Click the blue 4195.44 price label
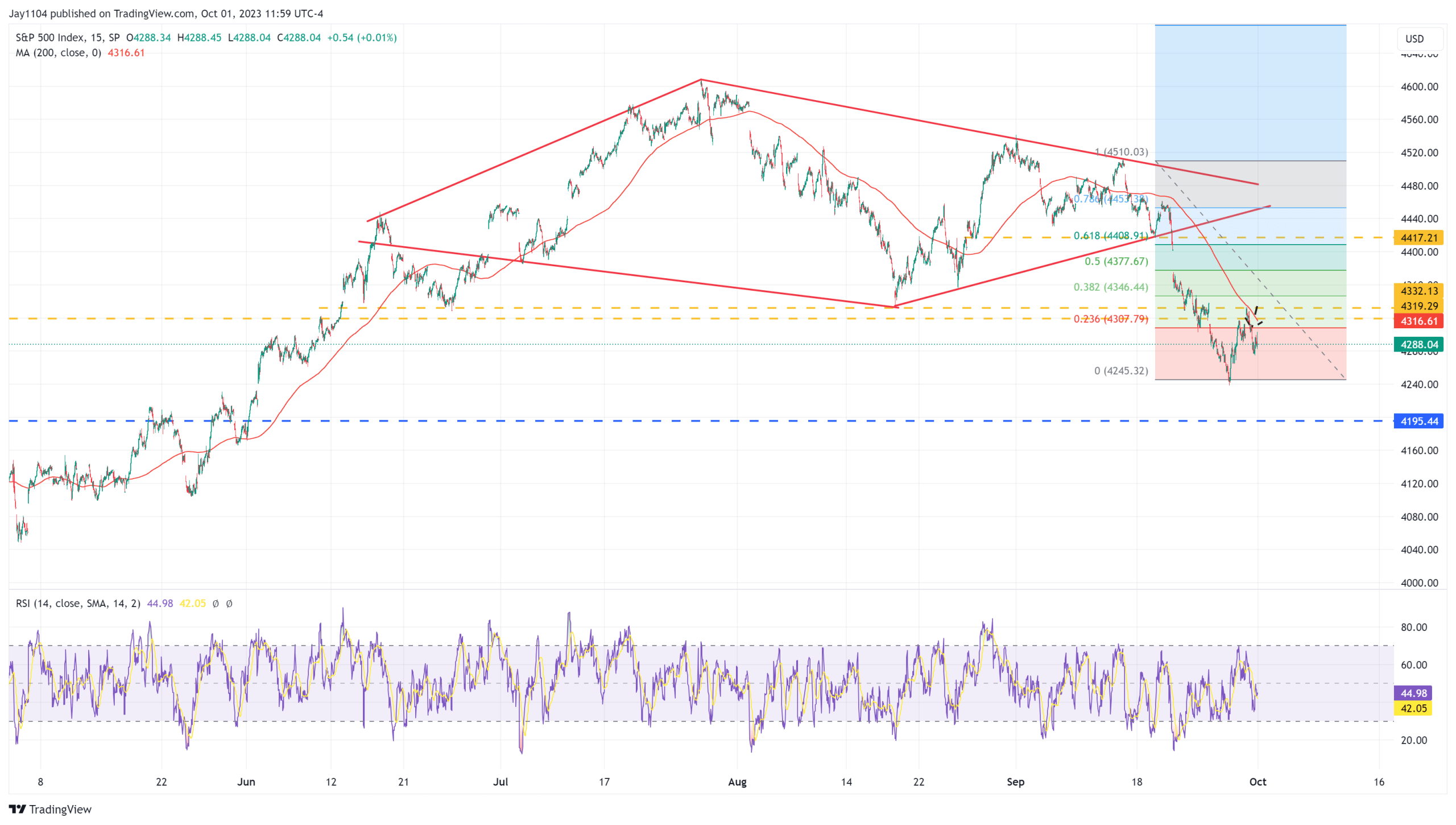 click(1418, 421)
